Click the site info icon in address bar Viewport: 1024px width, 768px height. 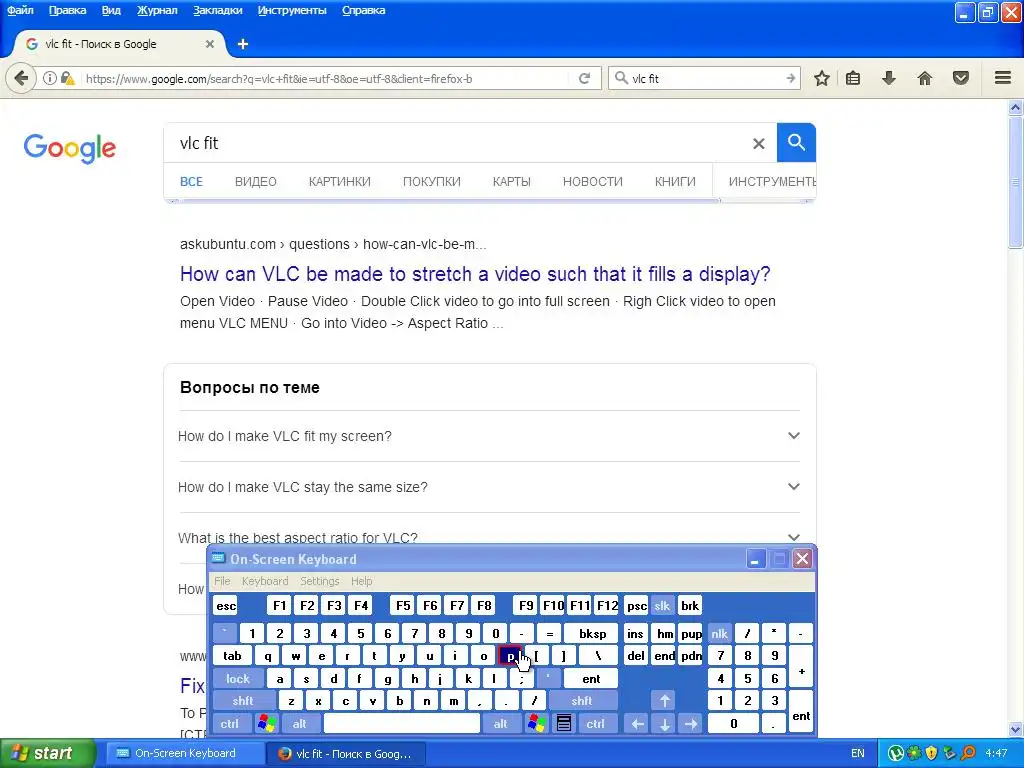pyautogui.click(x=50, y=78)
